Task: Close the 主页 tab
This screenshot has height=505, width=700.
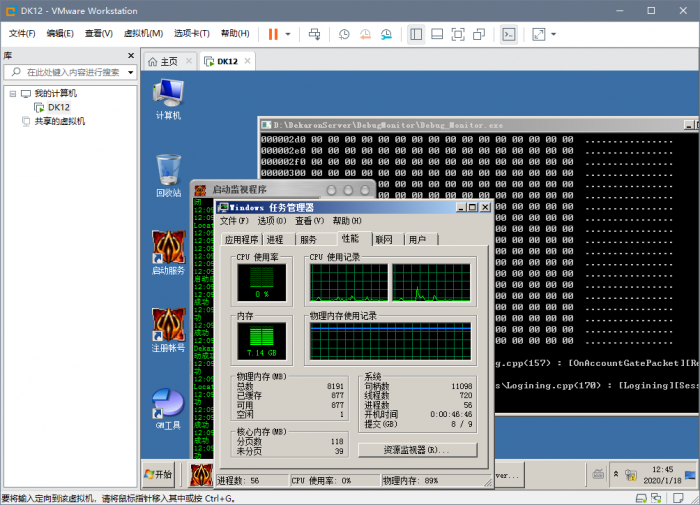Action: click(x=189, y=61)
